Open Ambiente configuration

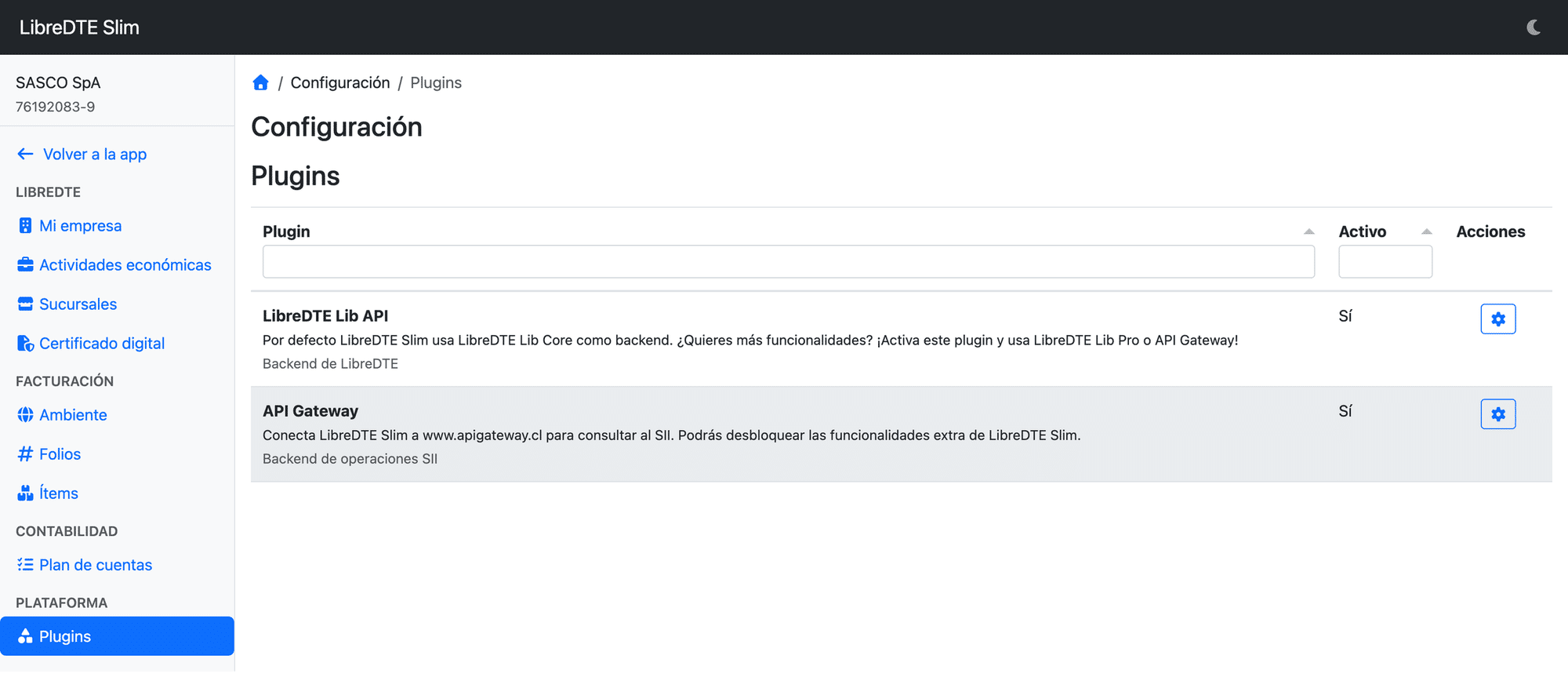74,415
